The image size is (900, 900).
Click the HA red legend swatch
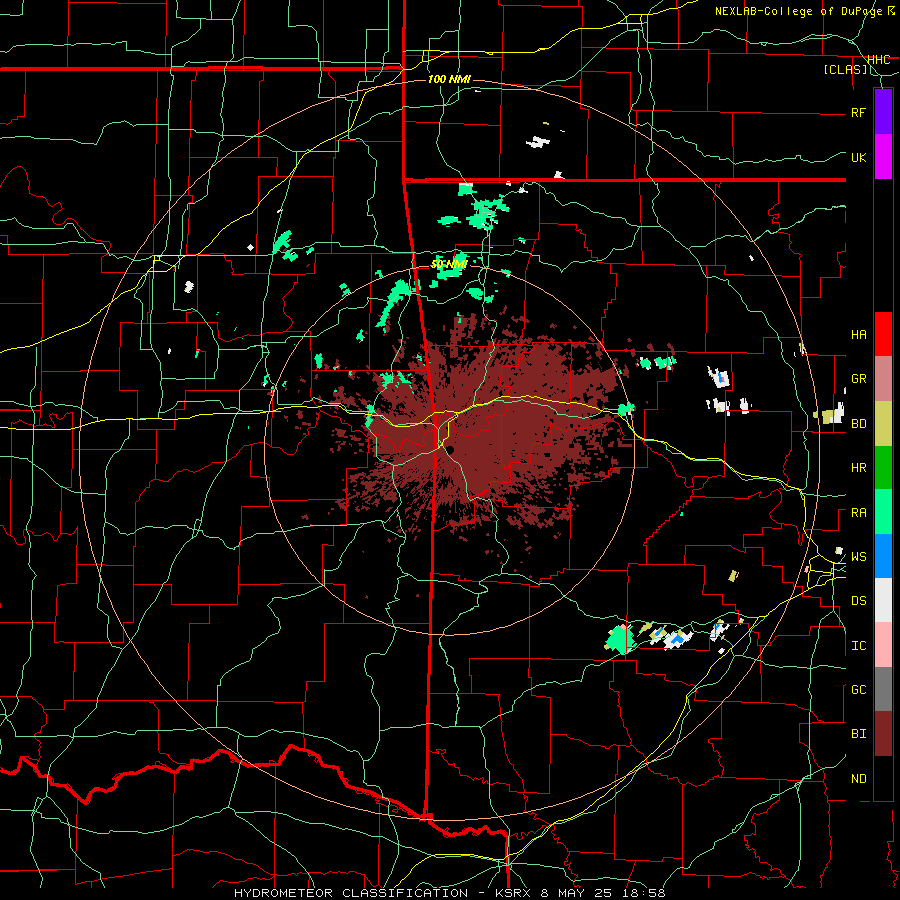point(883,334)
